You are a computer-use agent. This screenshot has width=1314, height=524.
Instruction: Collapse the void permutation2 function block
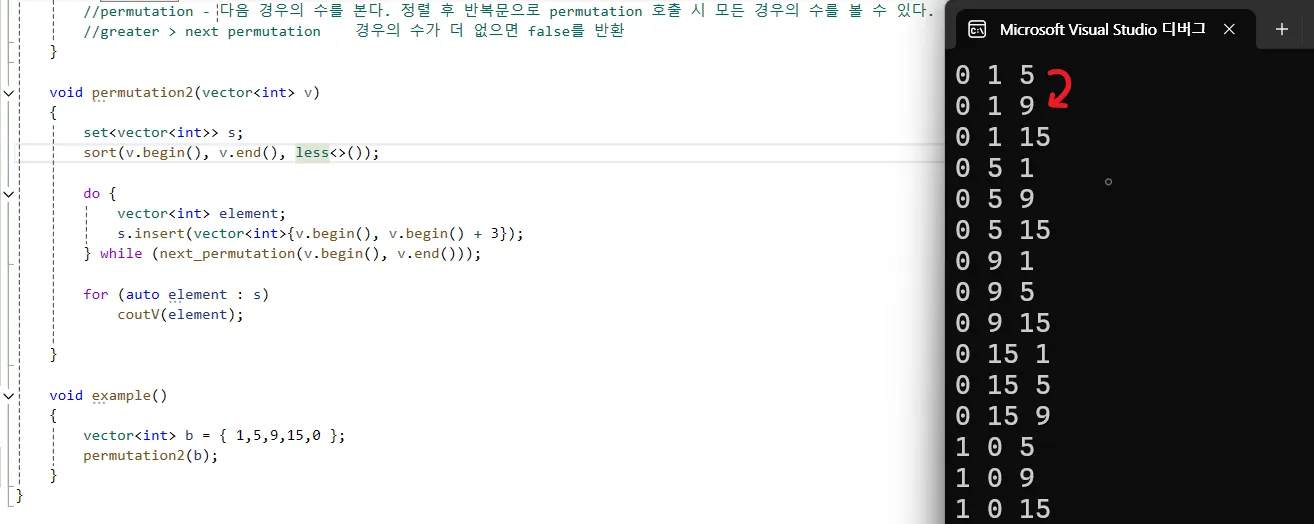10,92
